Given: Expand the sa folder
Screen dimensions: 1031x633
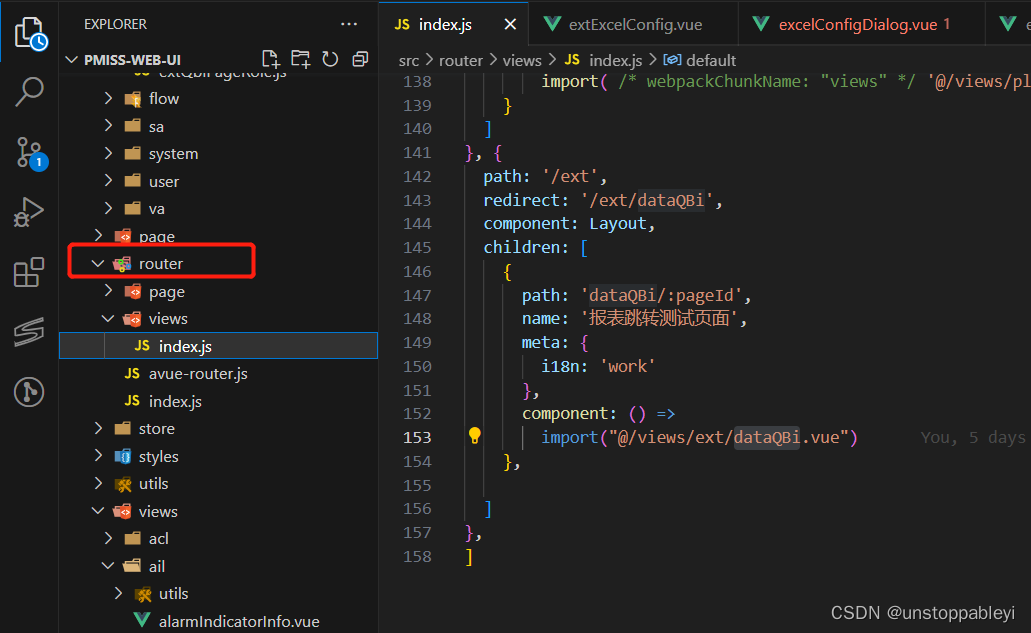Looking at the screenshot, I should pyautogui.click(x=108, y=126).
